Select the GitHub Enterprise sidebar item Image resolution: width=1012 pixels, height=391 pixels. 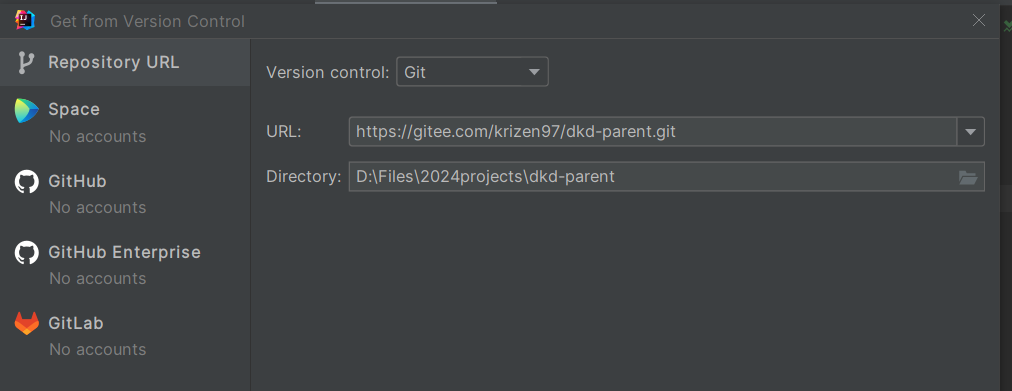click(x=125, y=264)
